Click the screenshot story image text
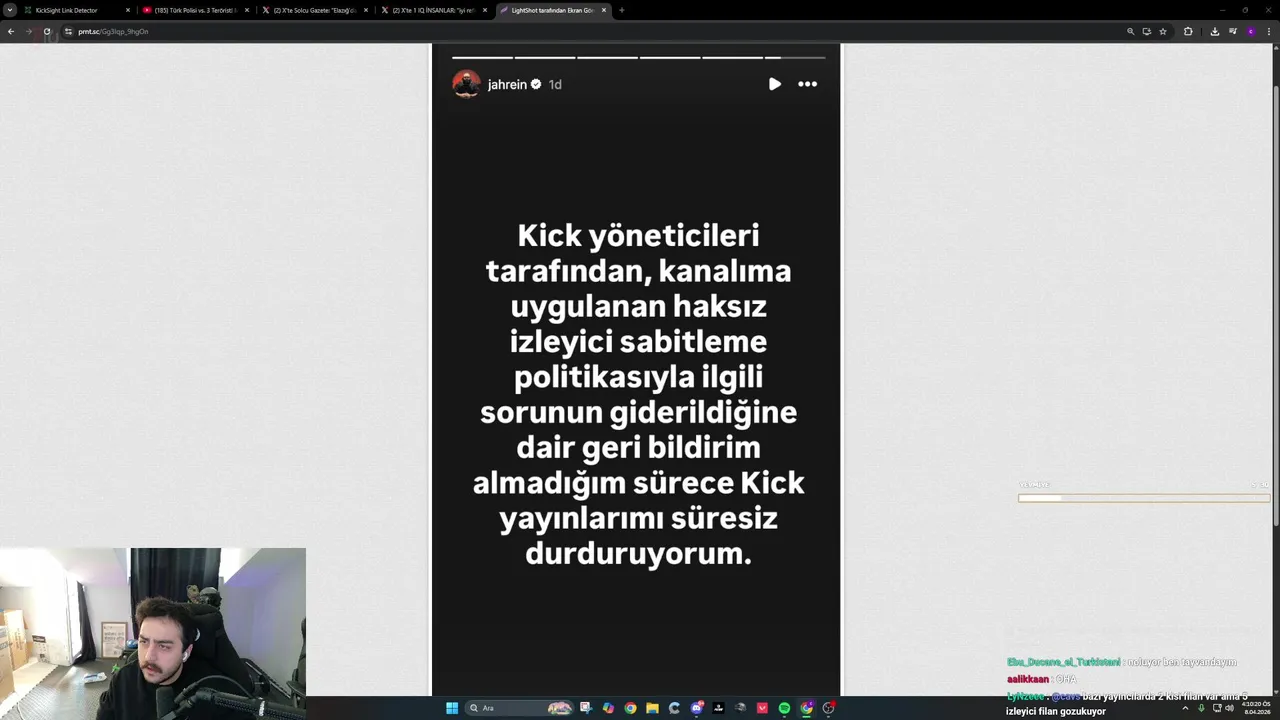 pyautogui.click(x=638, y=394)
